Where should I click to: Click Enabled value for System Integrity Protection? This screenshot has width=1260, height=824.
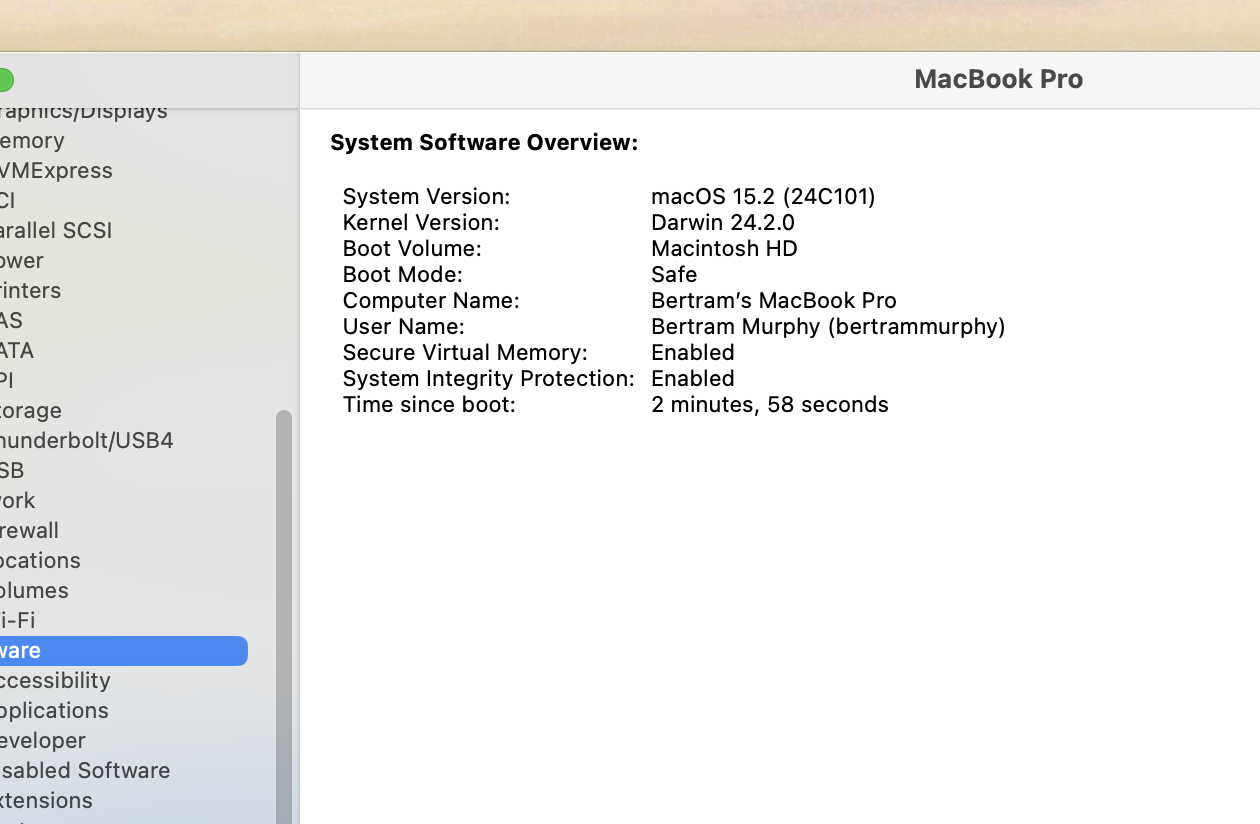point(693,378)
